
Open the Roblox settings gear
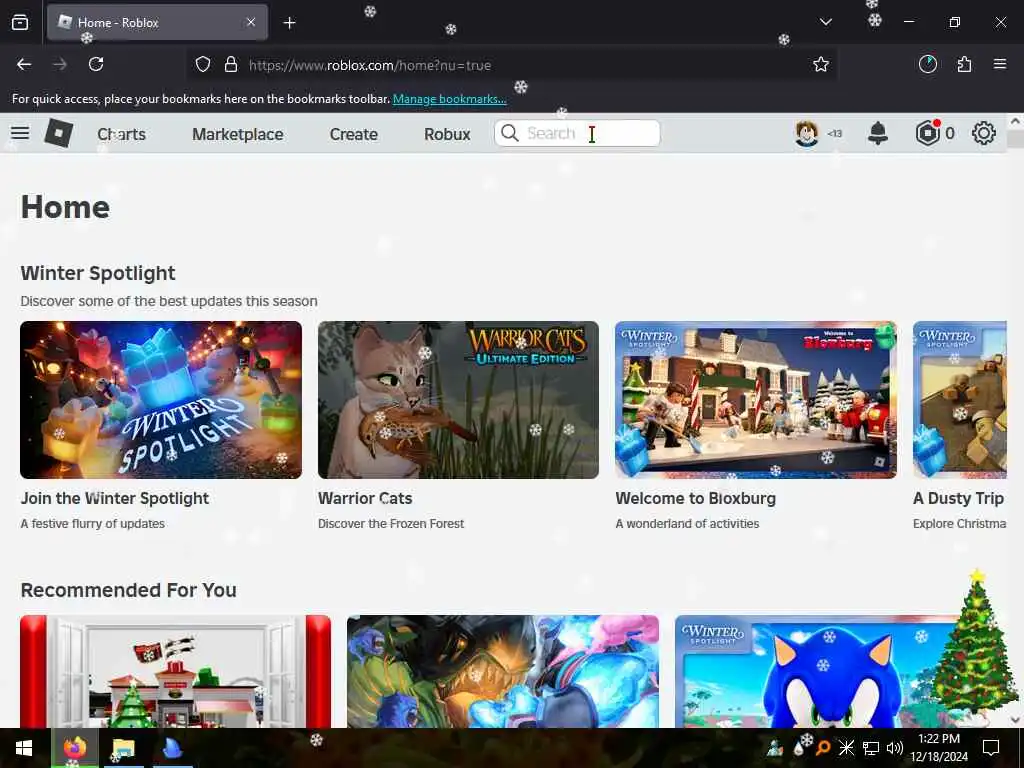point(984,133)
